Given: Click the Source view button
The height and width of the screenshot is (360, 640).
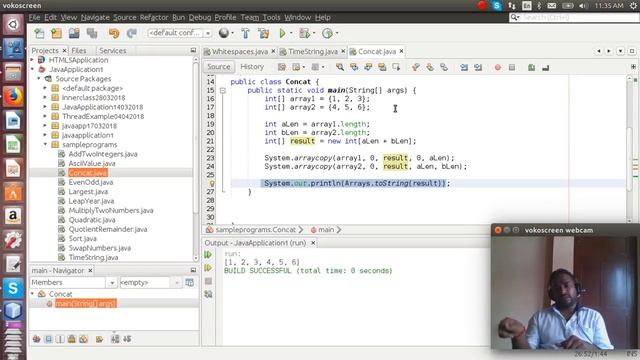Looking at the screenshot, I should click(x=219, y=67).
